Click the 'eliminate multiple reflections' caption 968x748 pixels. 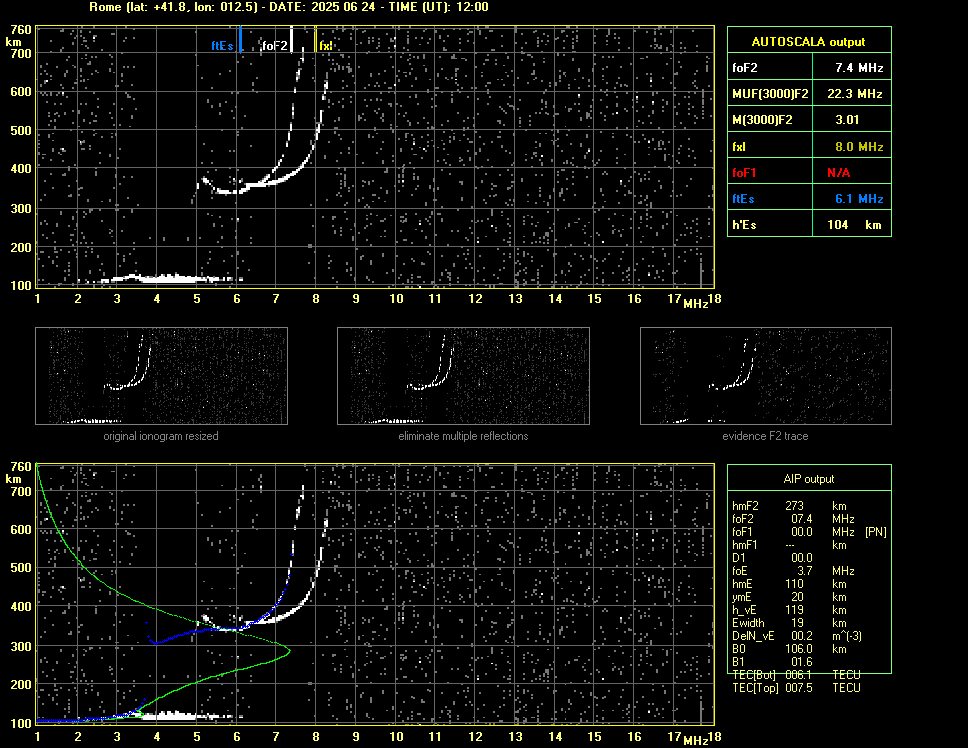tap(463, 436)
